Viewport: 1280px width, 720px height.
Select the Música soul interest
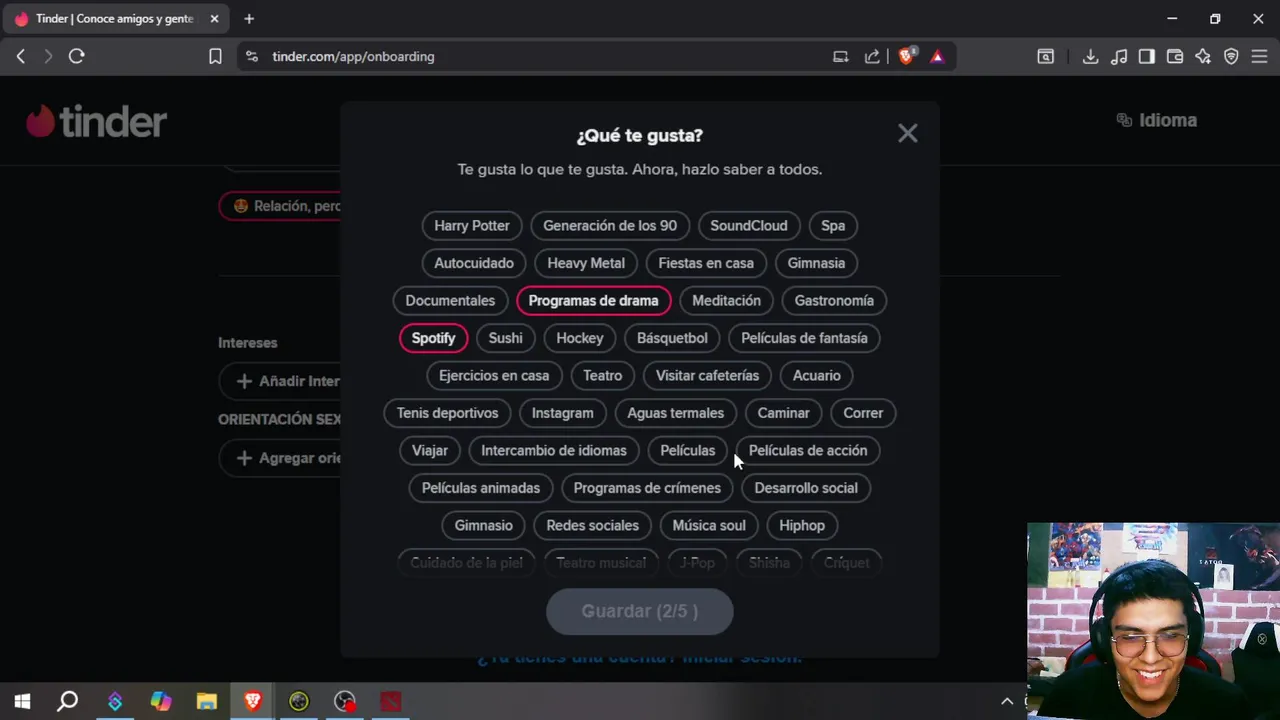pyautogui.click(x=709, y=526)
